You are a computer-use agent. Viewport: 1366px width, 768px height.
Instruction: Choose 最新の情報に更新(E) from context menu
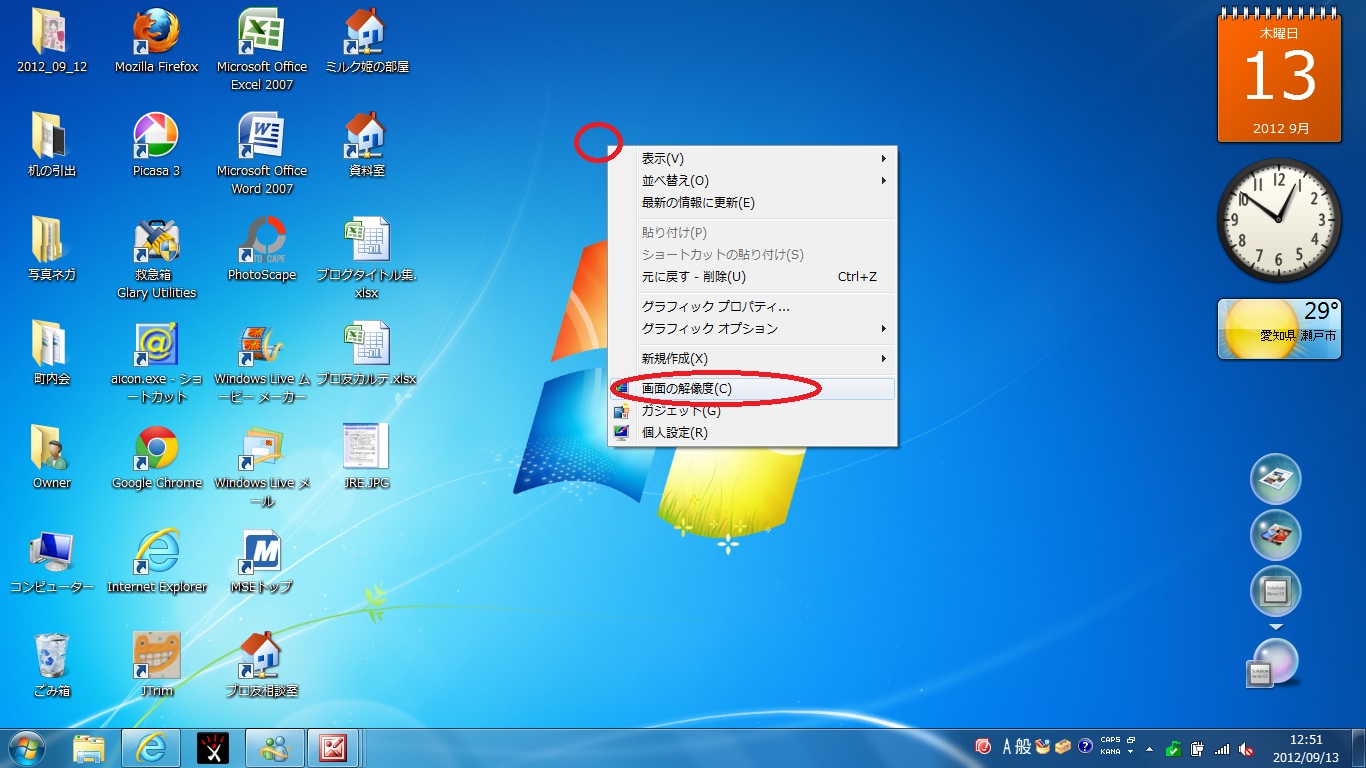coord(753,203)
